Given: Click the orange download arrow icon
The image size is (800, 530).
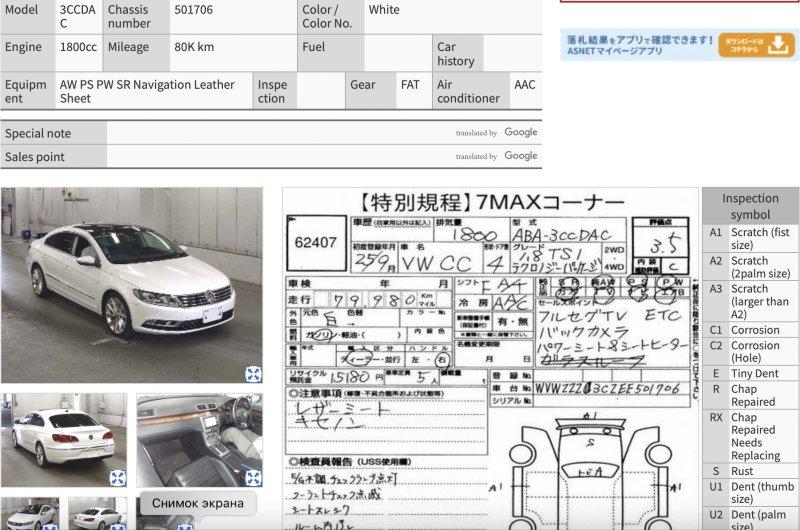Looking at the screenshot, I should pyautogui.click(x=780, y=45).
